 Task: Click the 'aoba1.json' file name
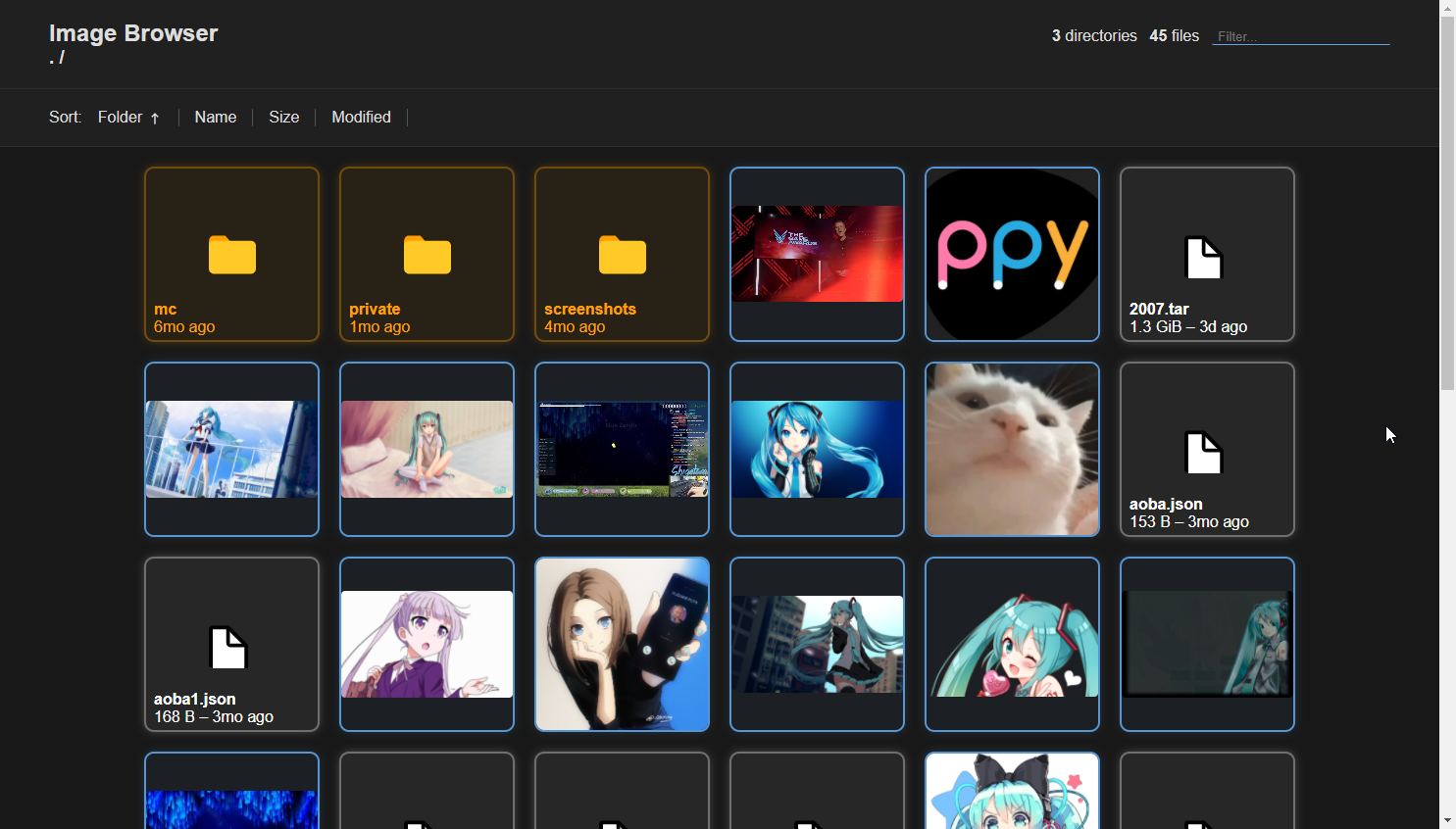click(x=194, y=700)
